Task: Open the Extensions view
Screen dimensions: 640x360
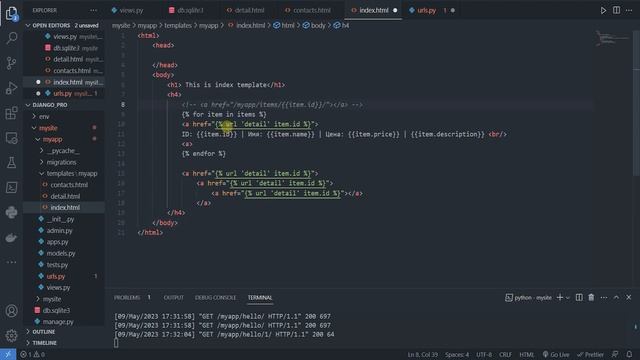Action: coord(11,113)
